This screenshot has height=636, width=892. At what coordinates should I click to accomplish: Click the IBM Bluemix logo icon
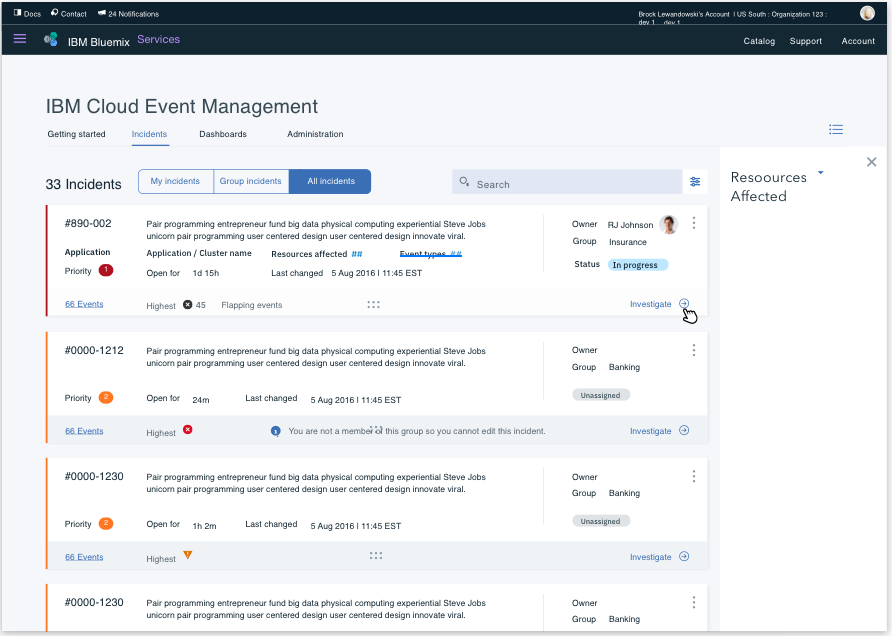pyautogui.click(x=51, y=39)
